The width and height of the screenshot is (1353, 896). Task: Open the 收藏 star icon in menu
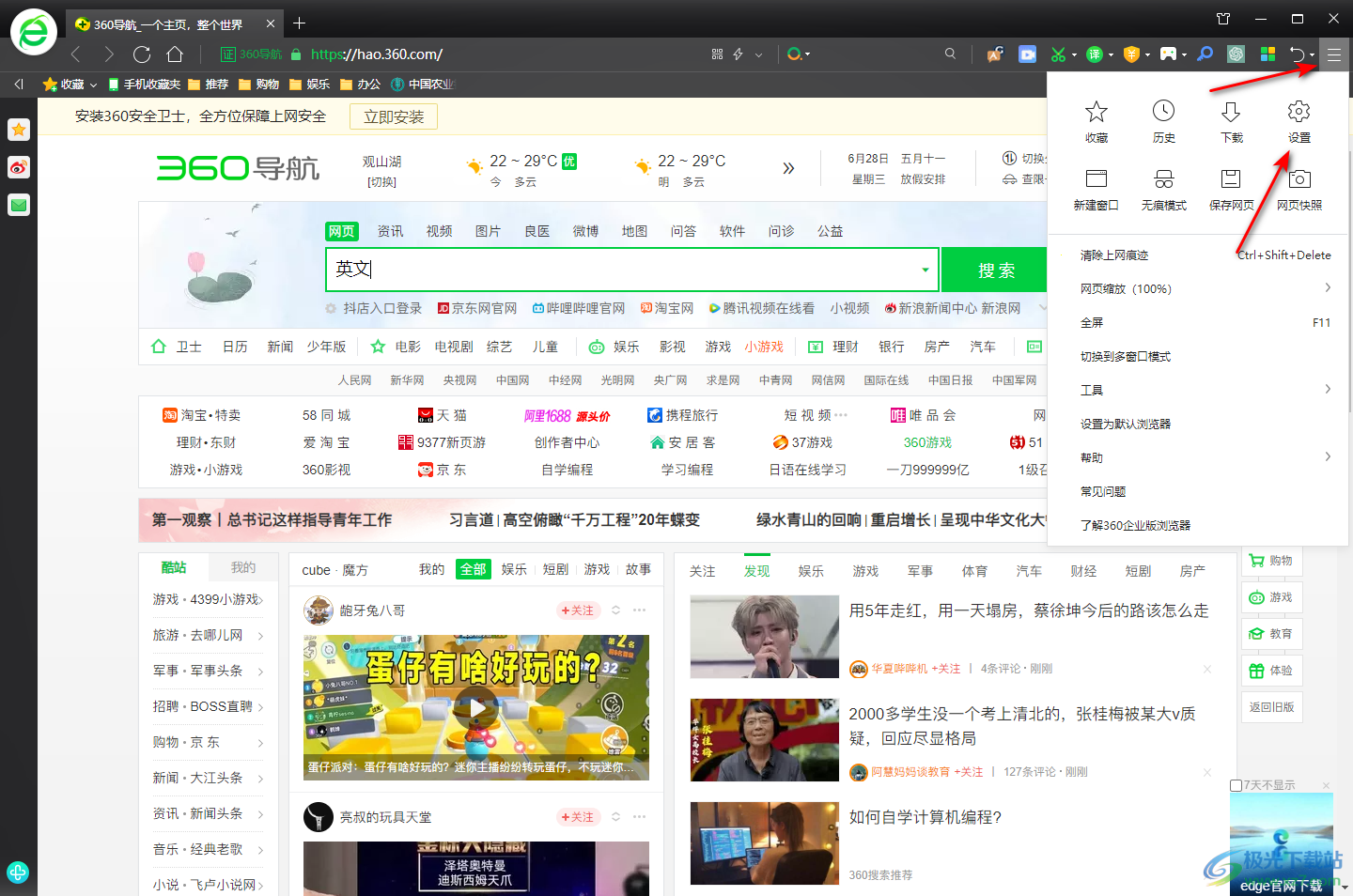(x=1096, y=112)
